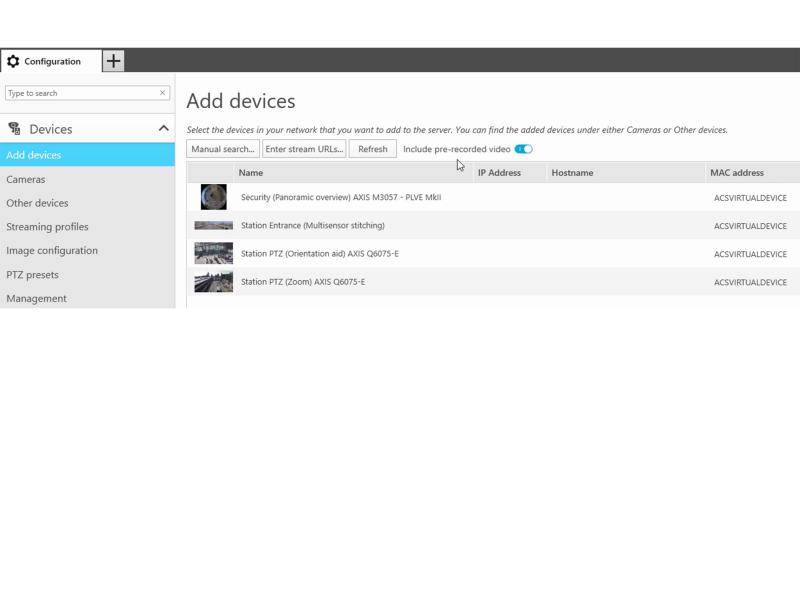The image size is (800, 600).
Task: Select the Station Entrance multisensor thumbnail
Action: pyautogui.click(x=213, y=226)
